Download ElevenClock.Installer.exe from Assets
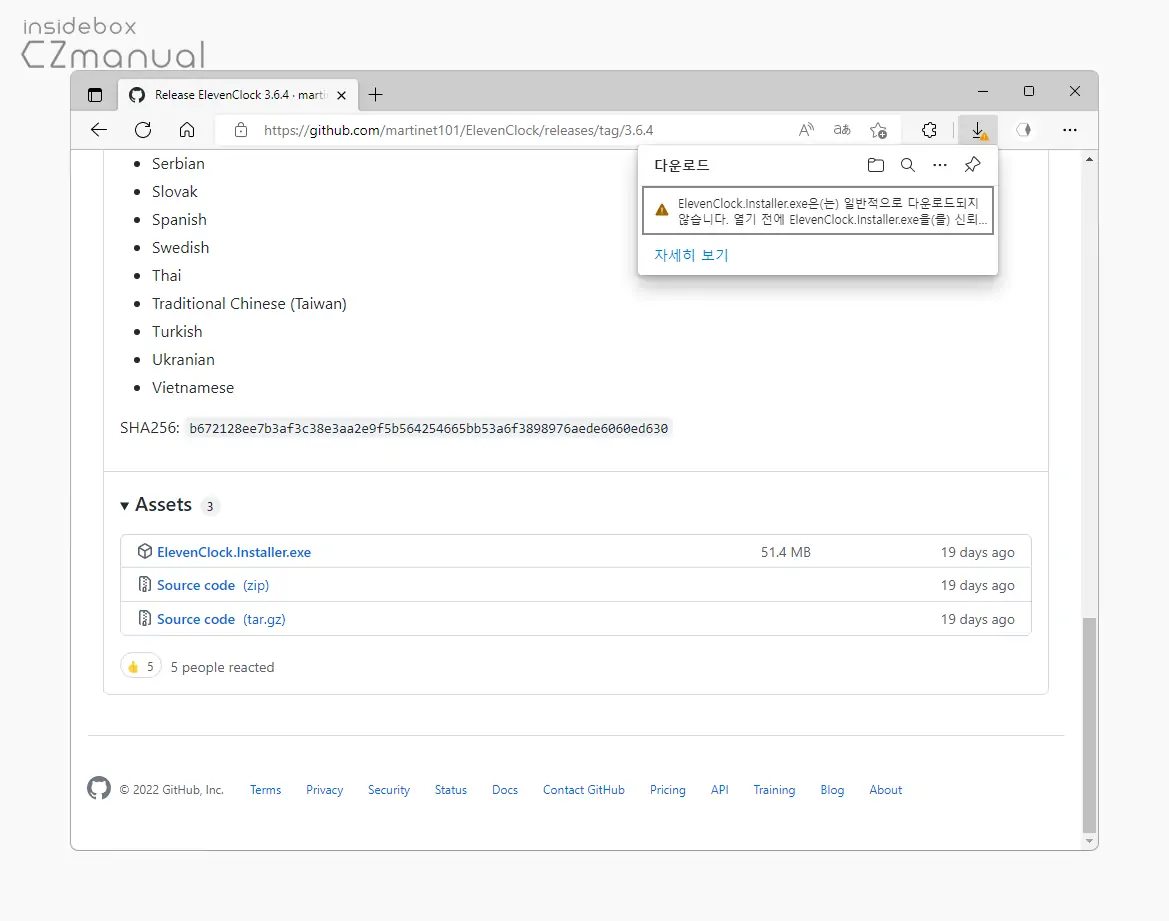 coord(234,552)
